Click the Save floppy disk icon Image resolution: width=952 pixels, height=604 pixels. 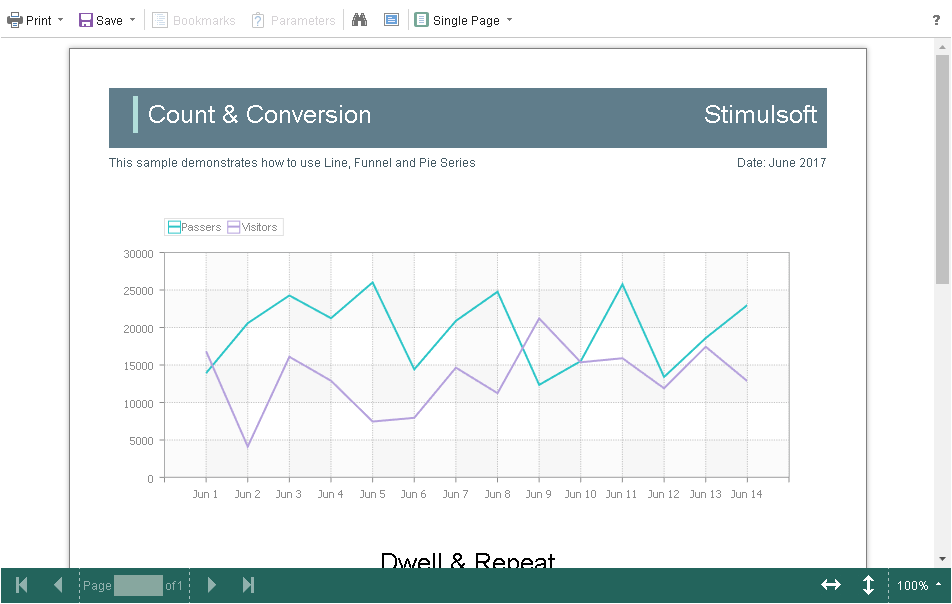[x=86, y=20]
